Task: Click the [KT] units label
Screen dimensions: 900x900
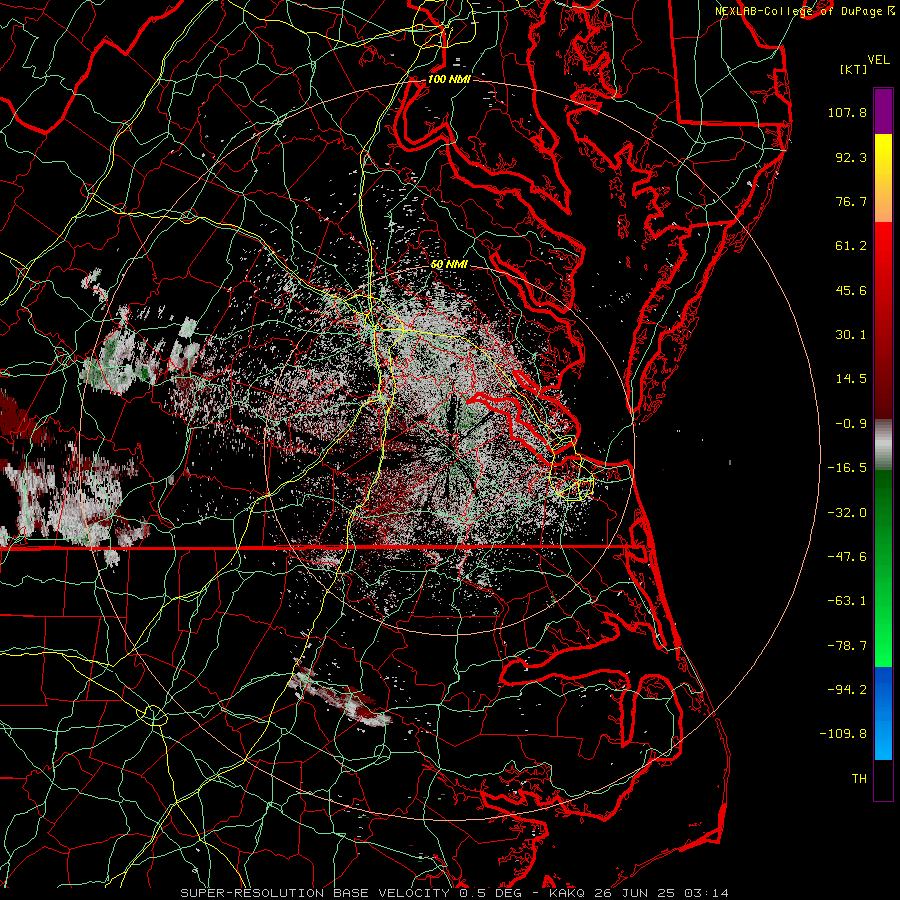Action: 854,69
